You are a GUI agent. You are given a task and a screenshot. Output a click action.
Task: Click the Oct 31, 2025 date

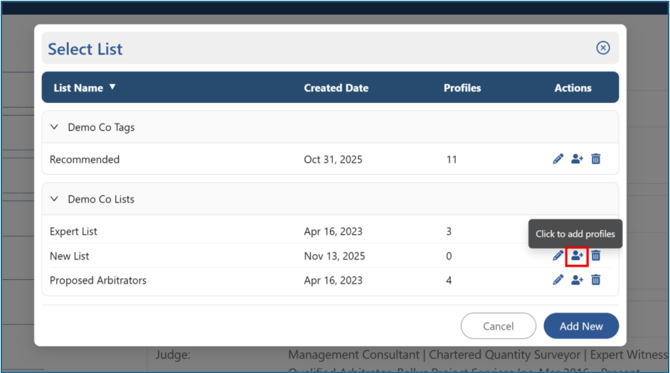coord(333,159)
